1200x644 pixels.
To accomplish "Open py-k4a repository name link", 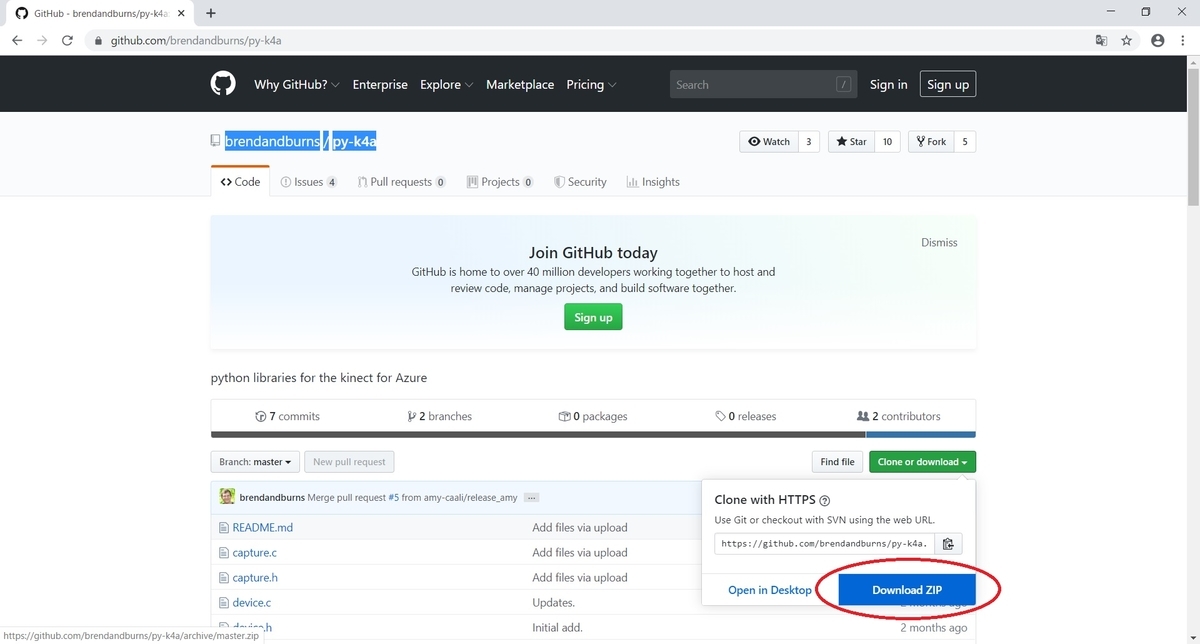I will coord(354,141).
